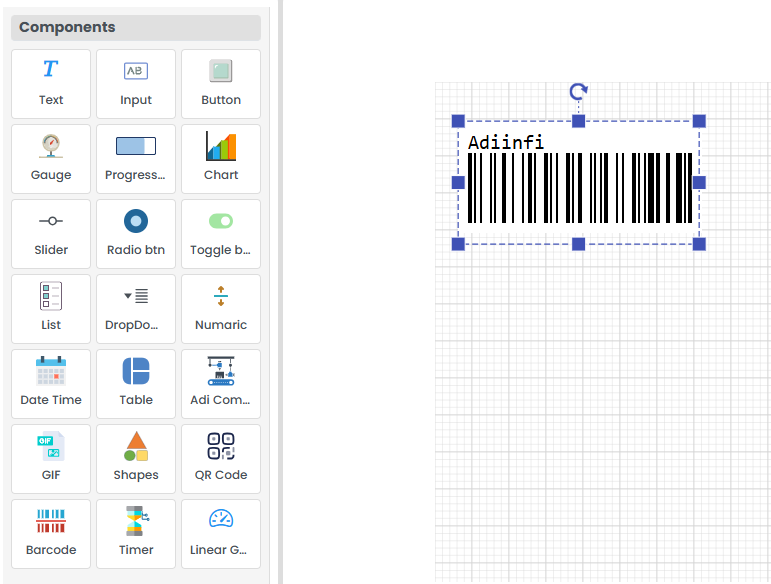
Task: Select the Shapes component
Action: (136, 459)
